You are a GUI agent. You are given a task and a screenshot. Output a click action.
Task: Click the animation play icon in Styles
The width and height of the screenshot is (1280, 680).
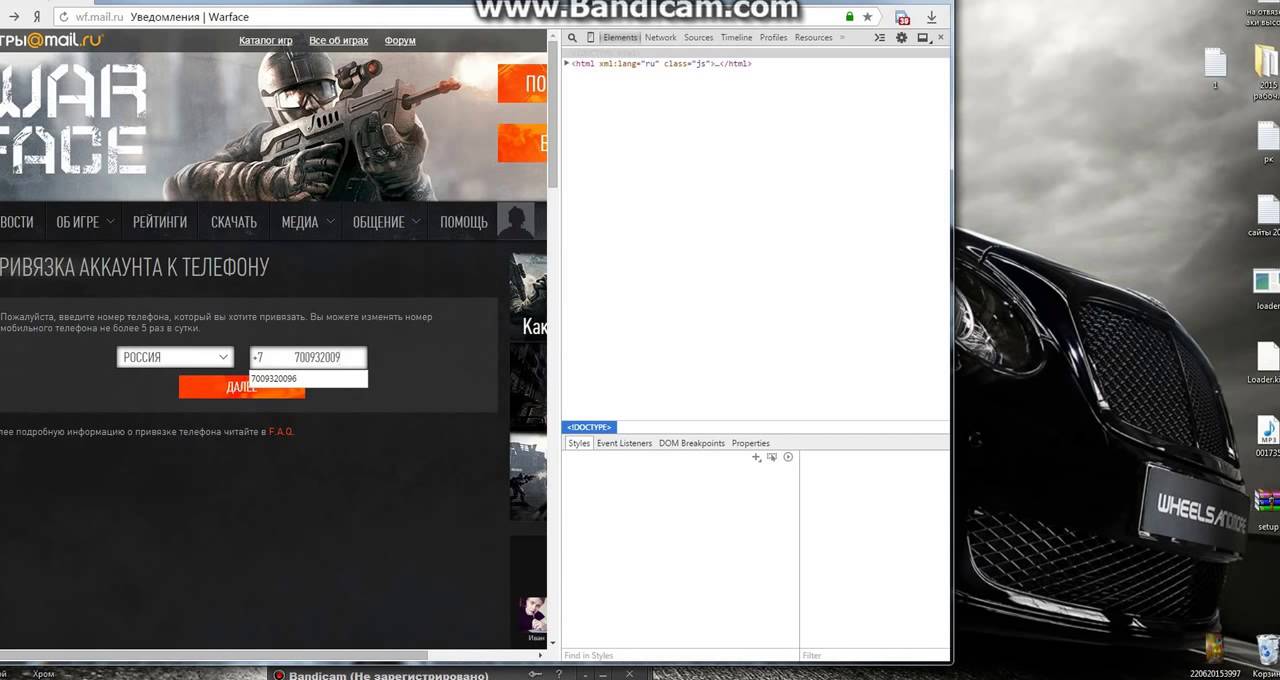[788, 457]
